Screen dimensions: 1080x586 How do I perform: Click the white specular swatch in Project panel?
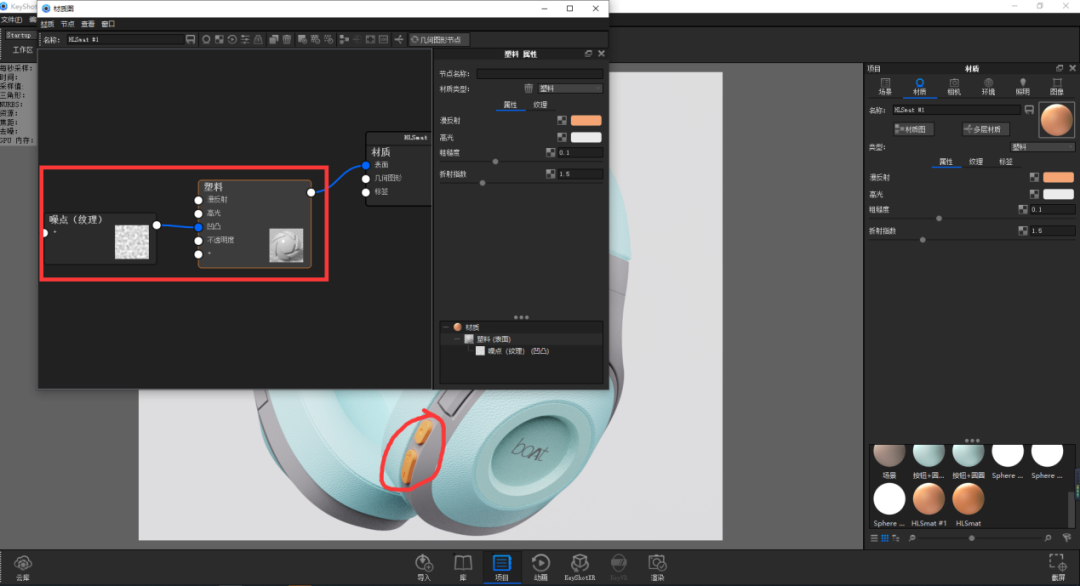1058,195
